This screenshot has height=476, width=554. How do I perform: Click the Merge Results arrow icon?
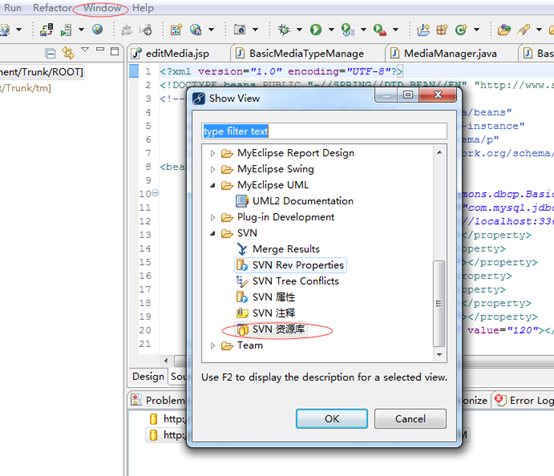[242, 249]
